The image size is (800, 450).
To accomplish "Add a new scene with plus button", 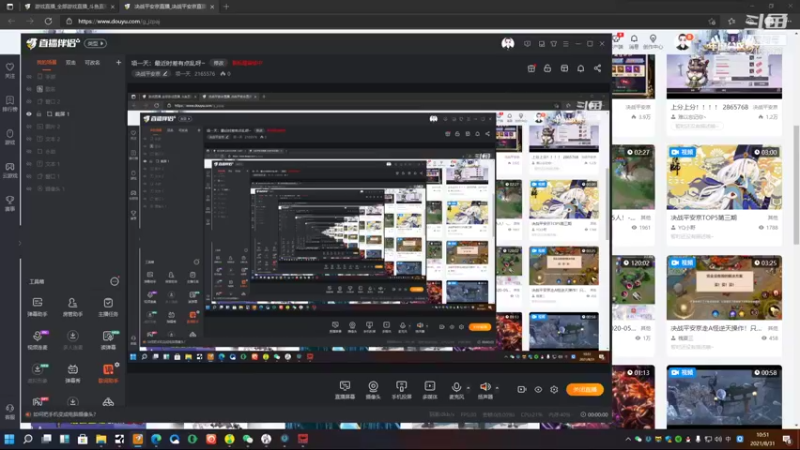I will pos(118,63).
